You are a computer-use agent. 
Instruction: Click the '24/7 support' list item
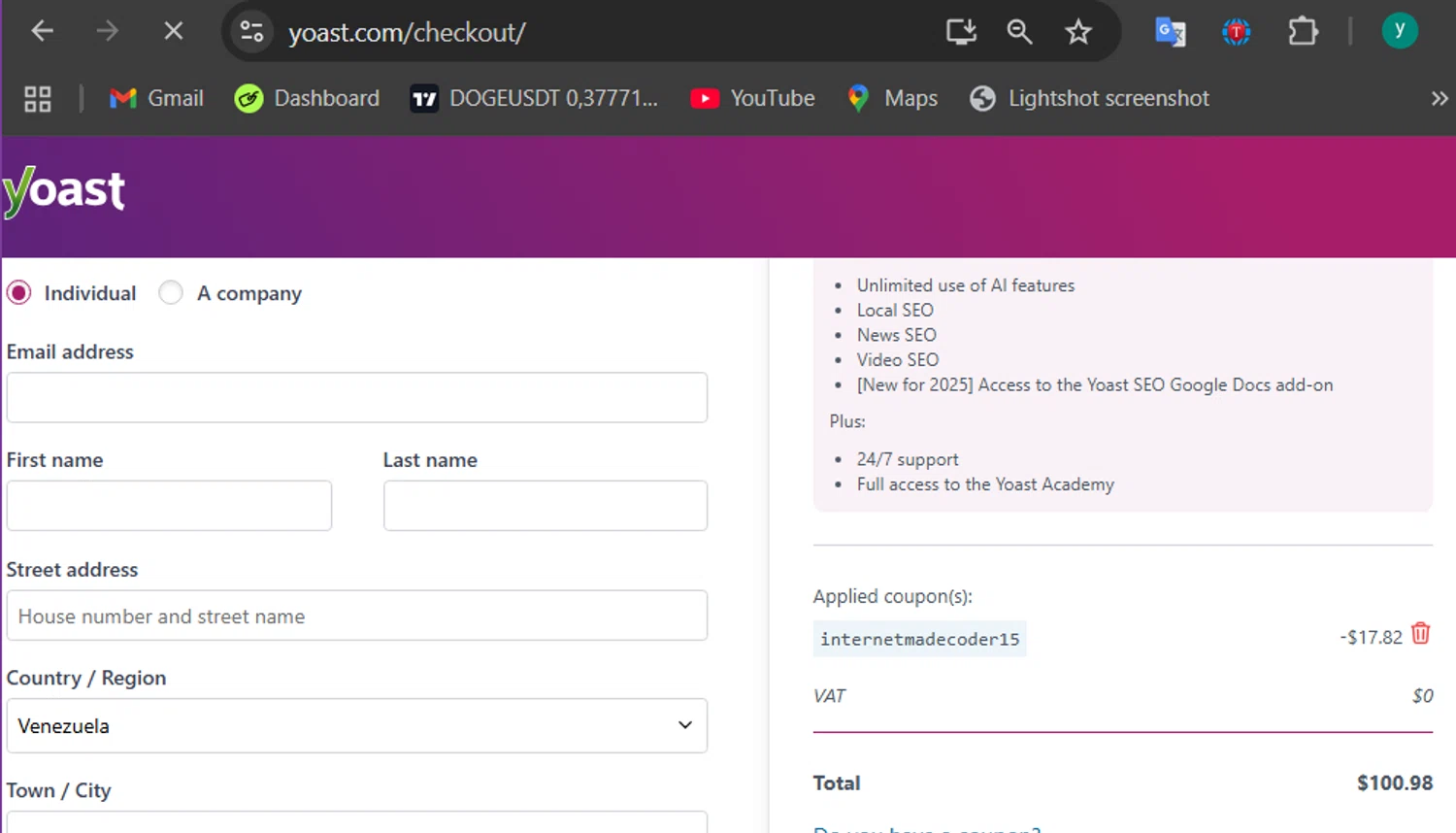pyautogui.click(x=908, y=459)
